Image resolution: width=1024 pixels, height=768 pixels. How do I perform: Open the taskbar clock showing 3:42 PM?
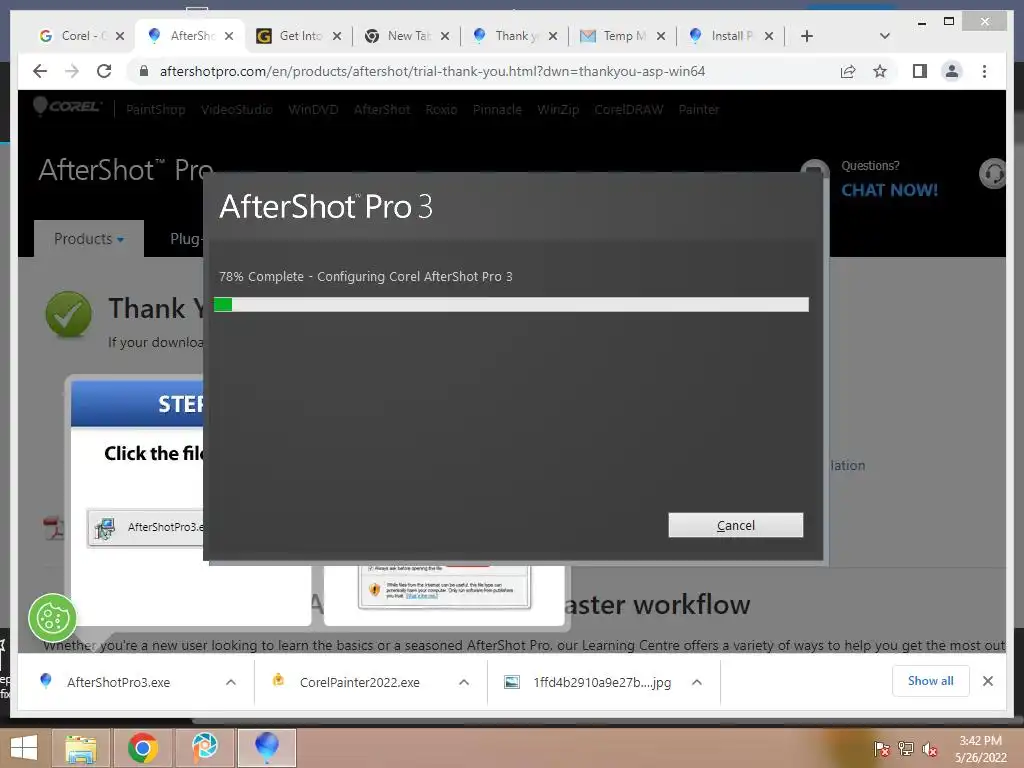[x=980, y=749]
